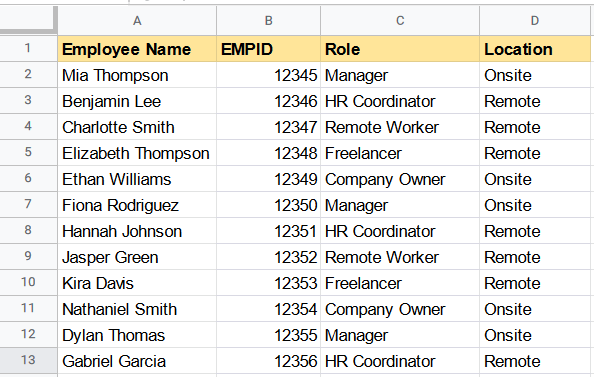Select Elizabeth Thompson's Freelancer role cell

click(x=400, y=153)
